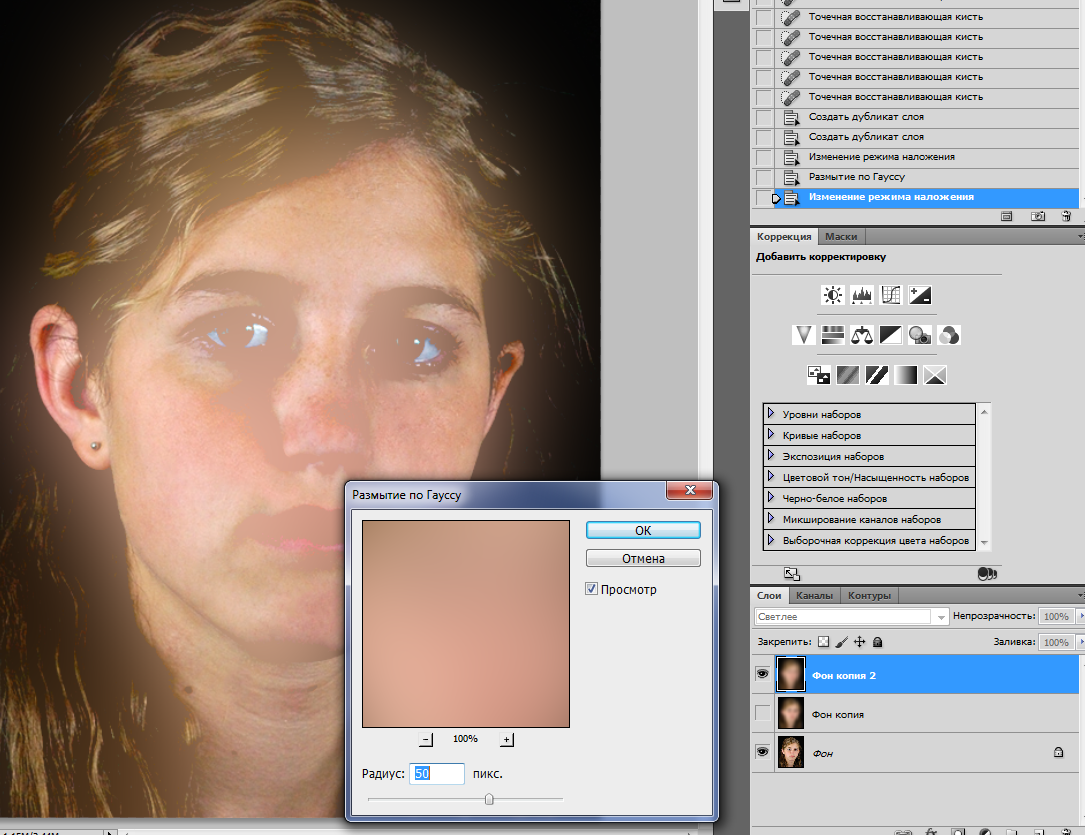Add an Invert adjustment layer
Viewport: 1085px width, 835px height.
[819, 375]
